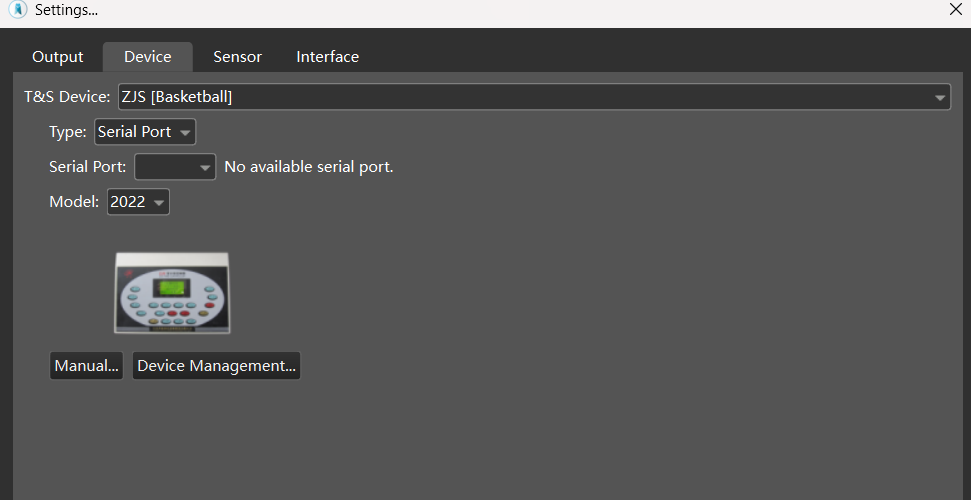Screen dimensions: 971x500
Task: Click the green display on the console image
Action: tap(166, 288)
